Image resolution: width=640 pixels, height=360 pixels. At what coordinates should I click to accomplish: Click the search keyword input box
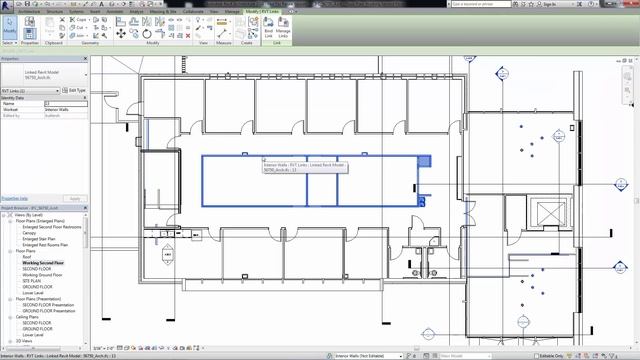pyautogui.click(x=481, y=4)
